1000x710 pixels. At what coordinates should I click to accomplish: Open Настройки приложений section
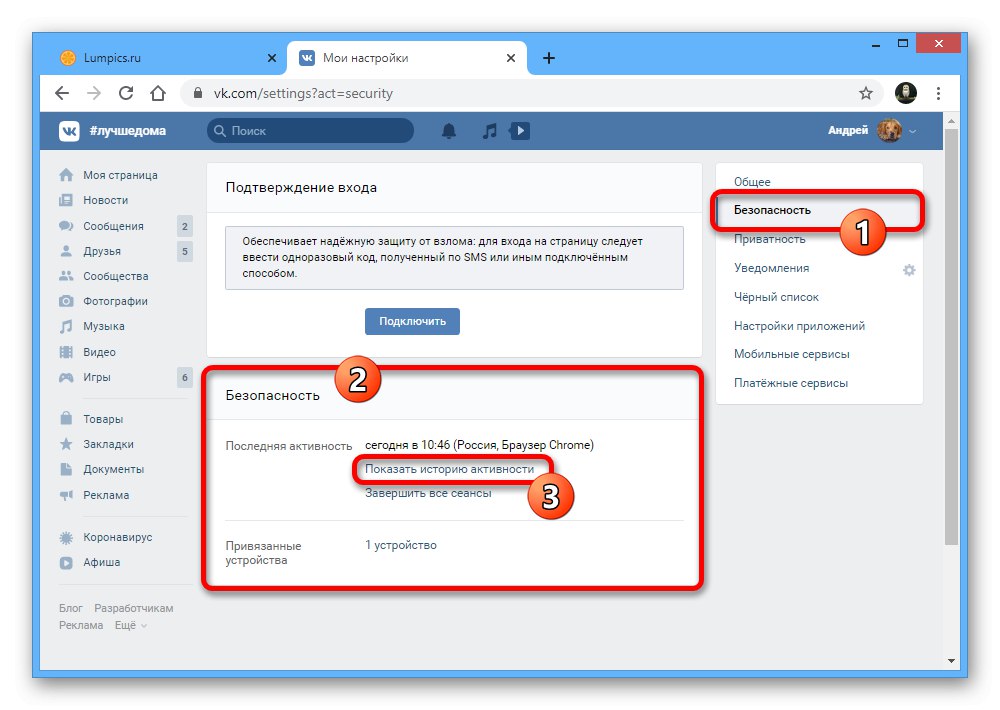(x=799, y=326)
